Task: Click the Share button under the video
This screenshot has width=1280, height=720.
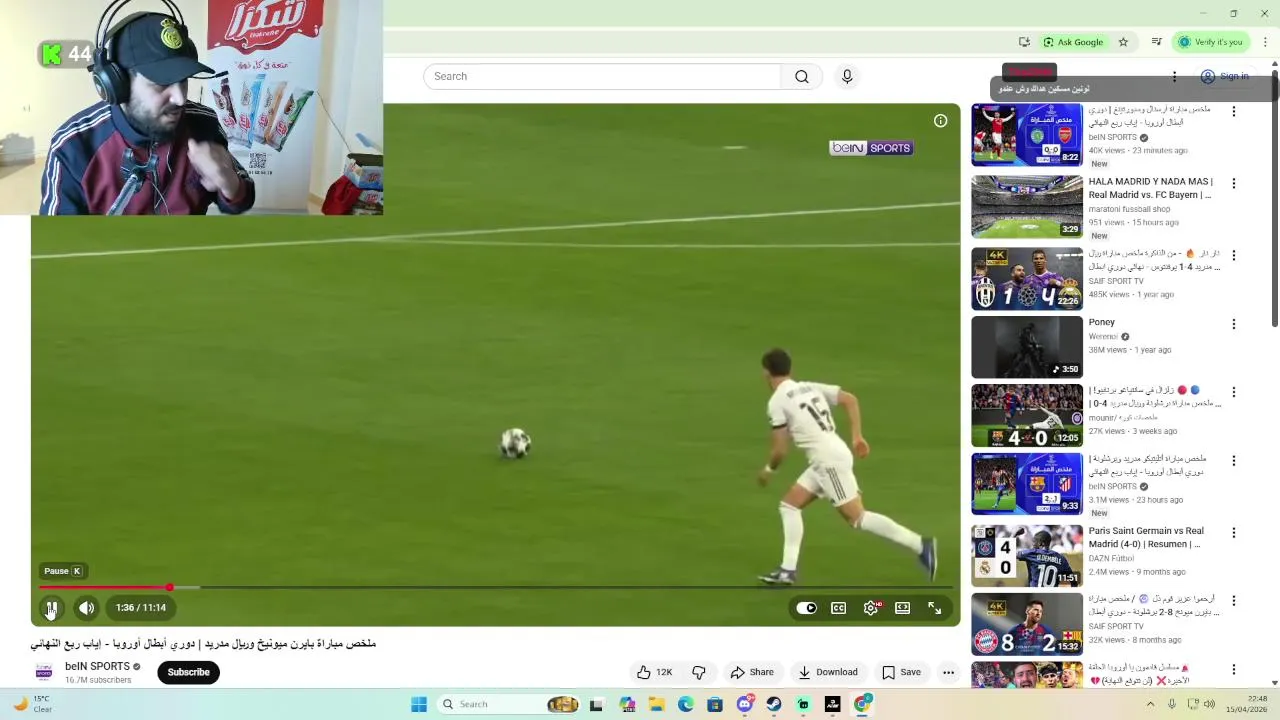Action: [x=752, y=672]
